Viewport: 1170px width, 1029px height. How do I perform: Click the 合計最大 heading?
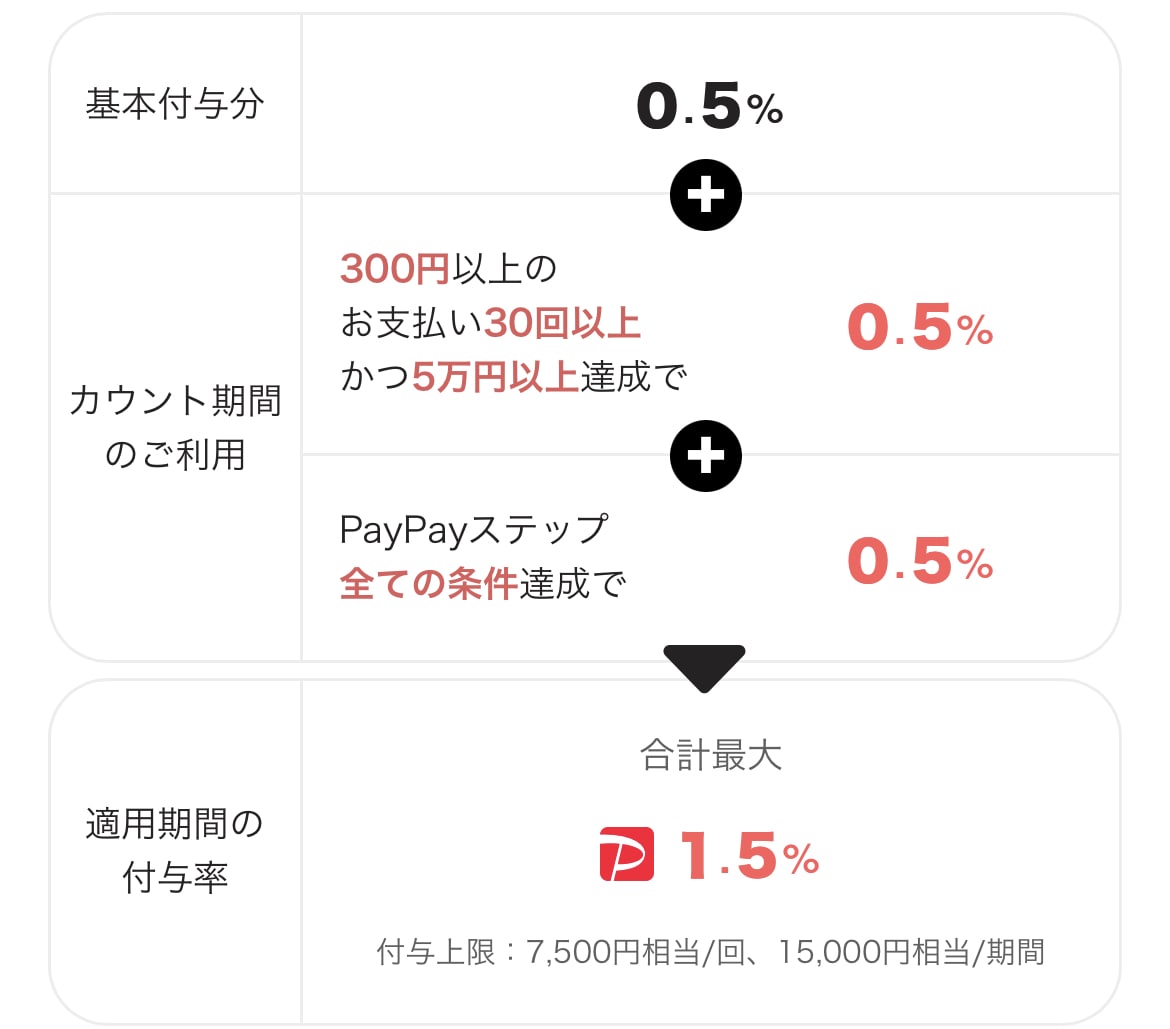(711, 754)
